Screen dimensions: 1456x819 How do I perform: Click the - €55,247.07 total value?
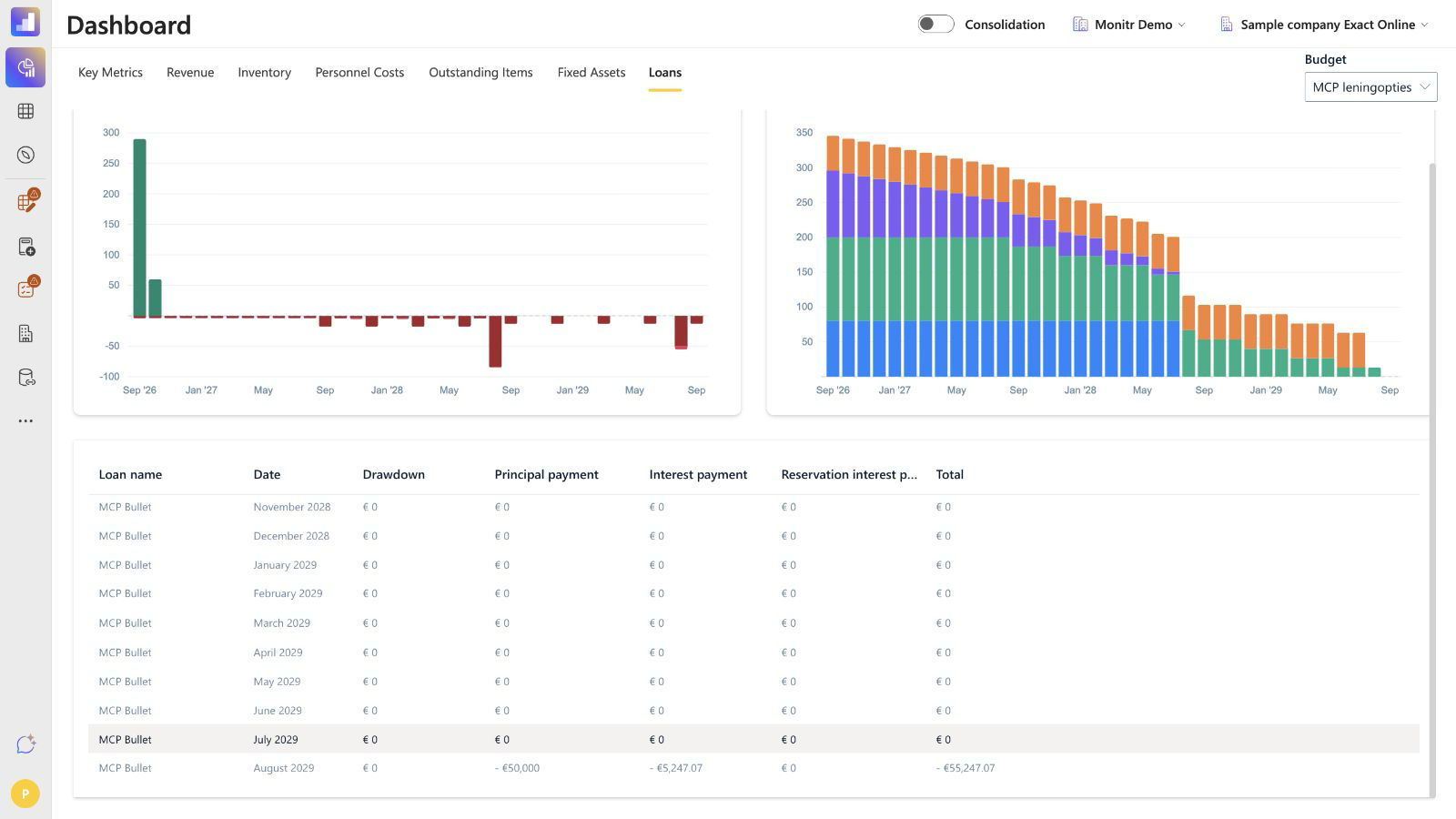click(x=966, y=768)
